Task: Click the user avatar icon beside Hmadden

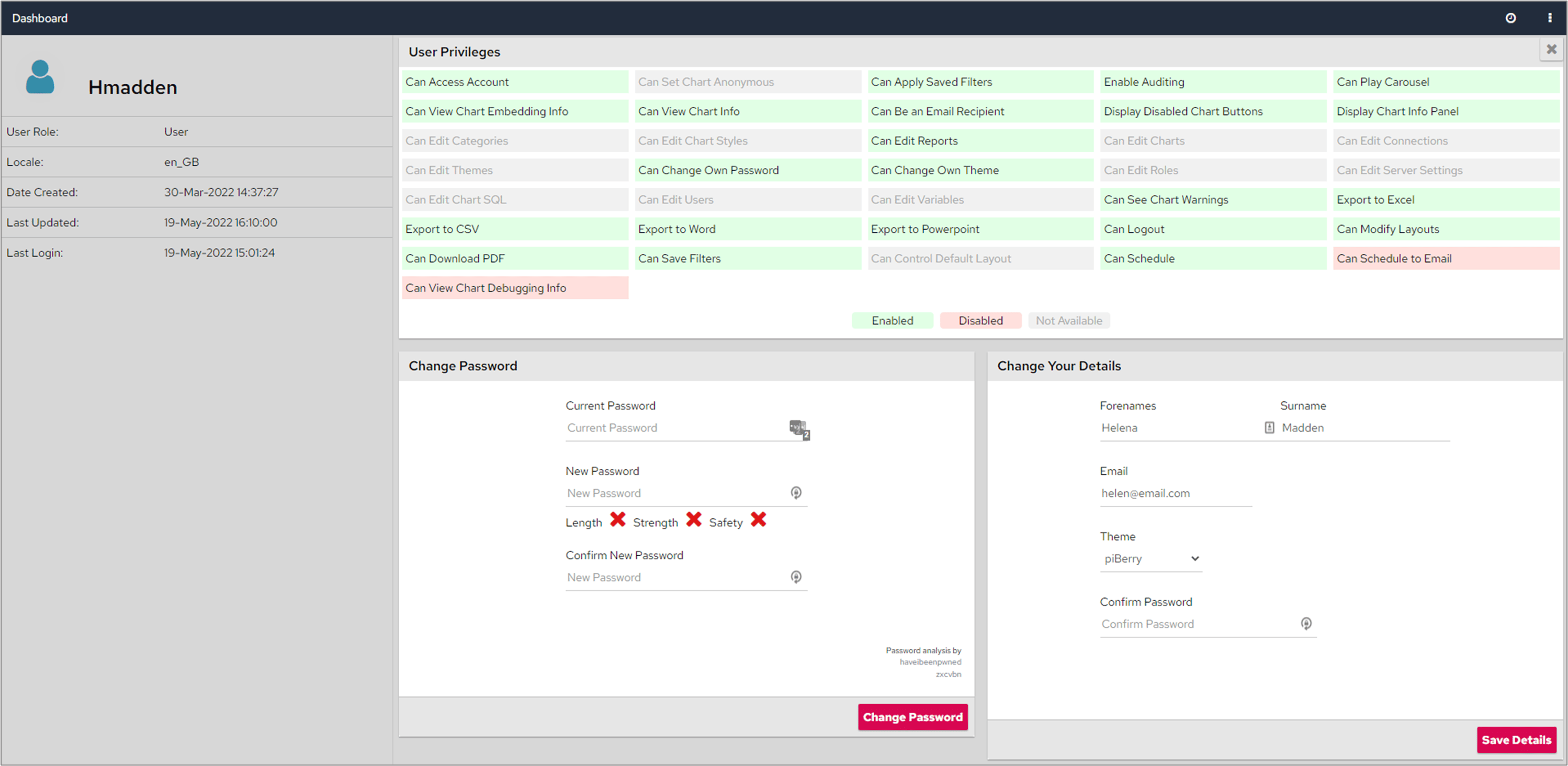Action: 40,77
